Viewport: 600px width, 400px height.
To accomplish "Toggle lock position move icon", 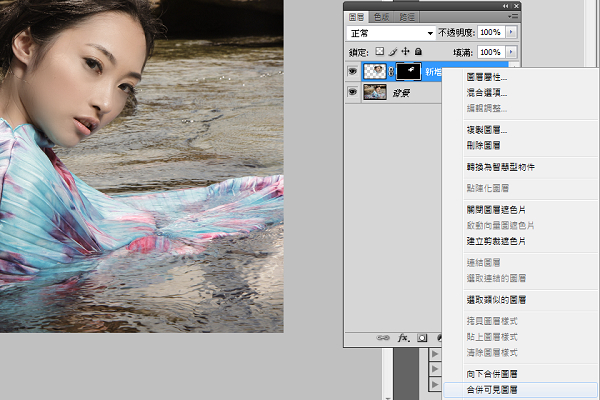I will pyautogui.click(x=405, y=51).
